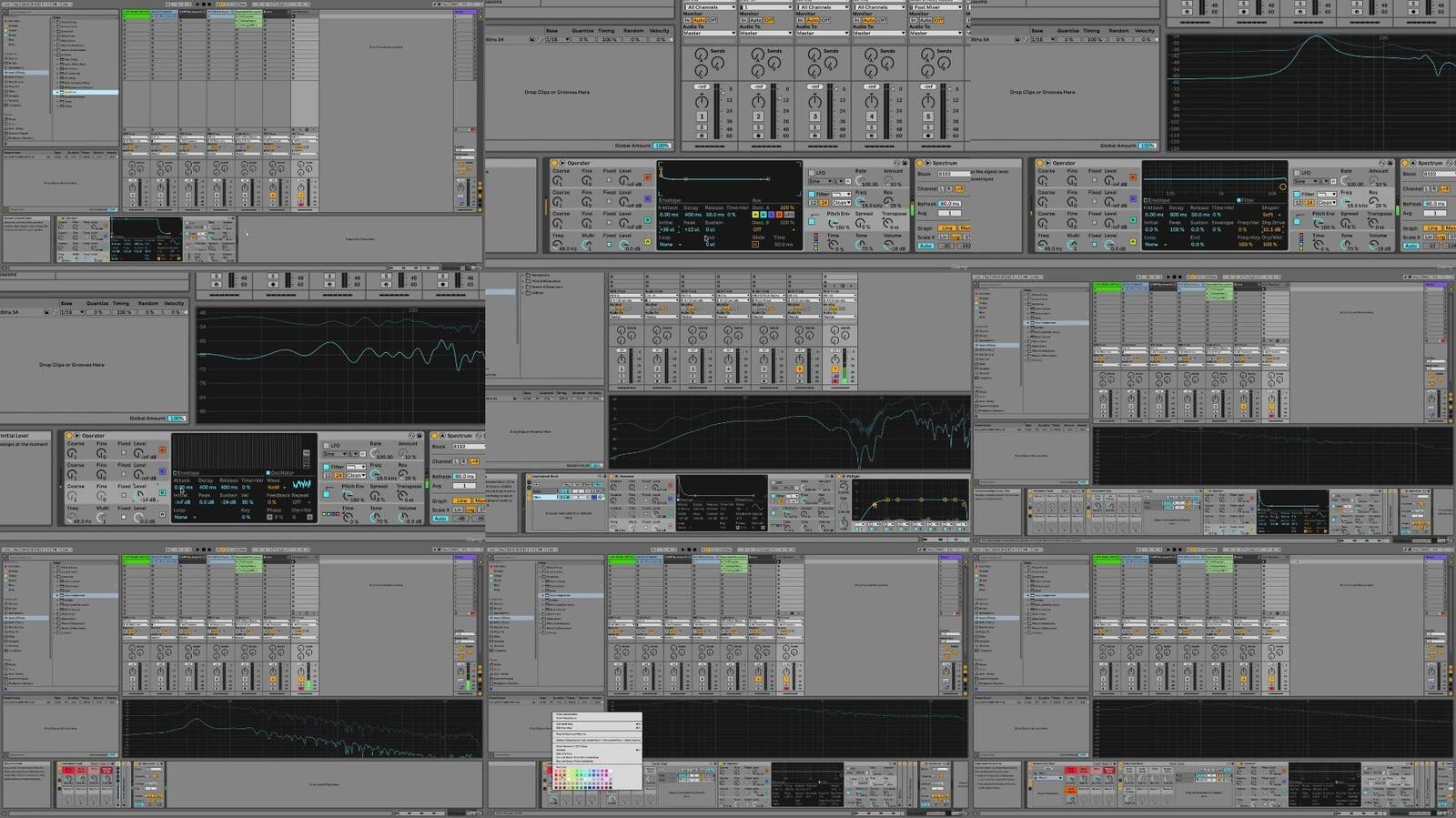This screenshot has width=1456, height=818.
Task: Open the Shaper "Soft" dropdown in Operator filter
Action: click(1270, 215)
